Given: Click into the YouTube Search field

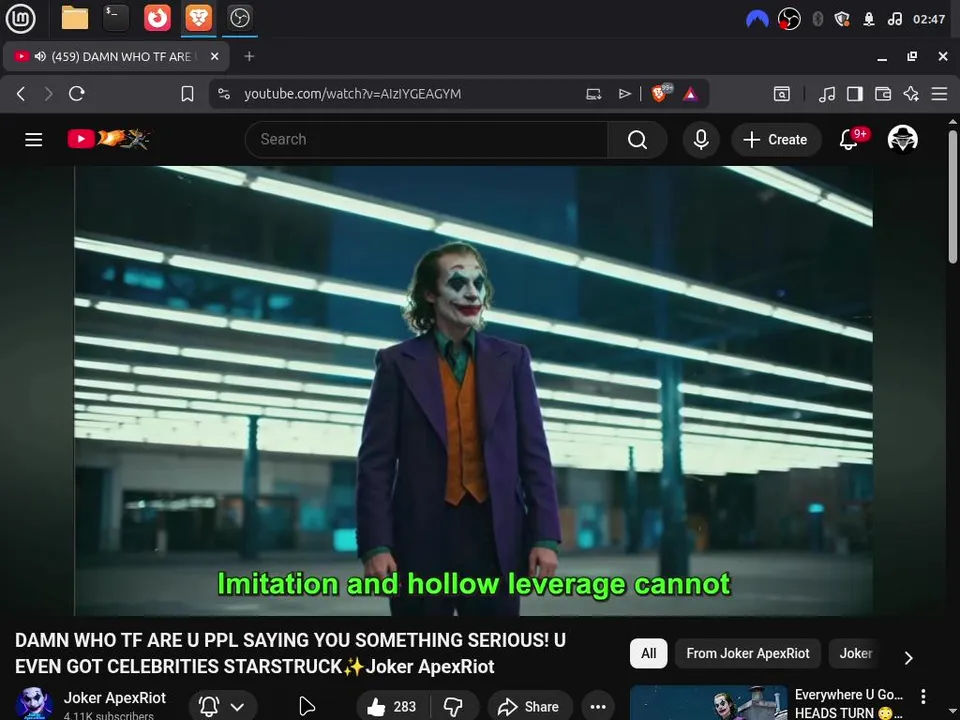Looking at the screenshot, I should pos(427,140).
